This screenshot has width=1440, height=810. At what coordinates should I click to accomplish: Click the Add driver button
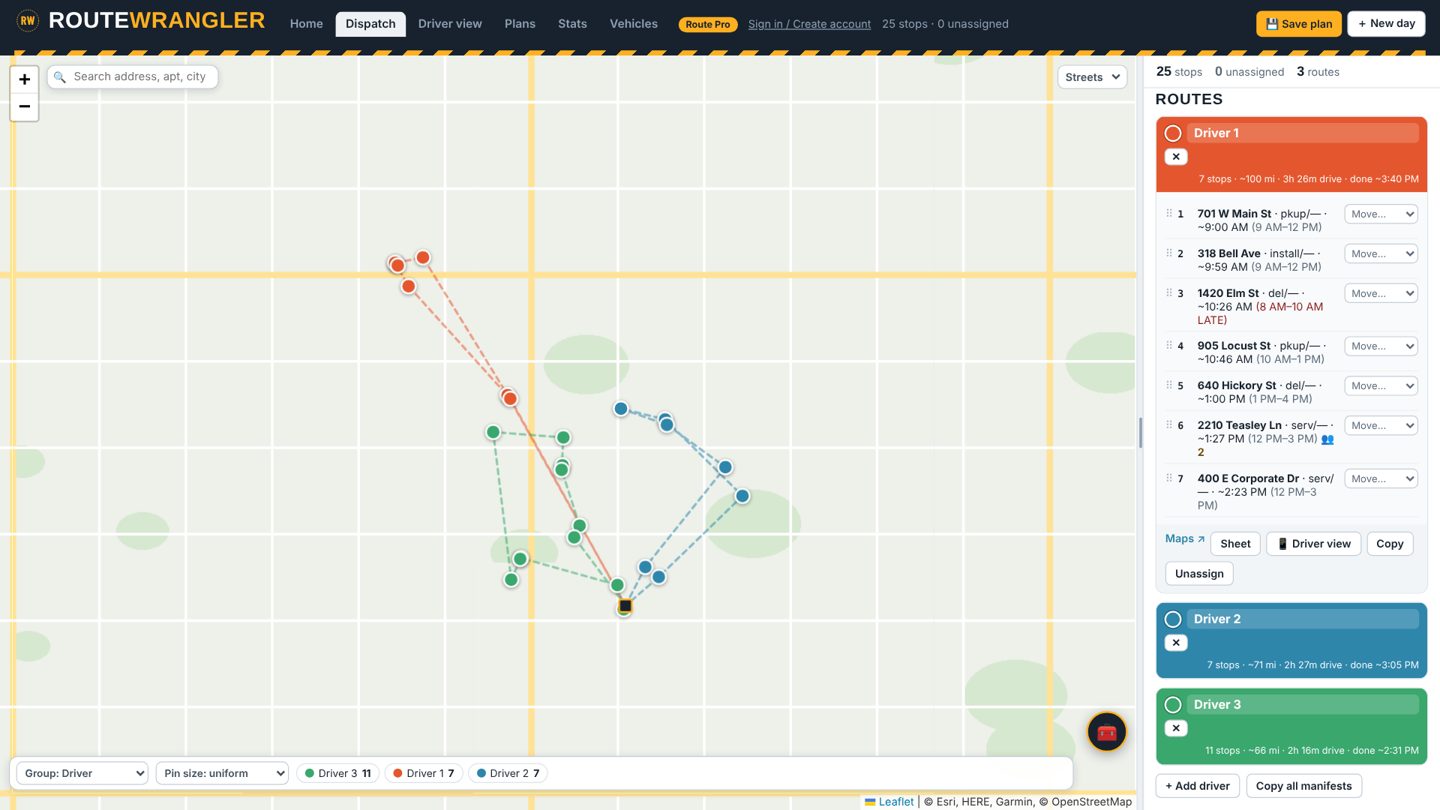pos(1198,786)
